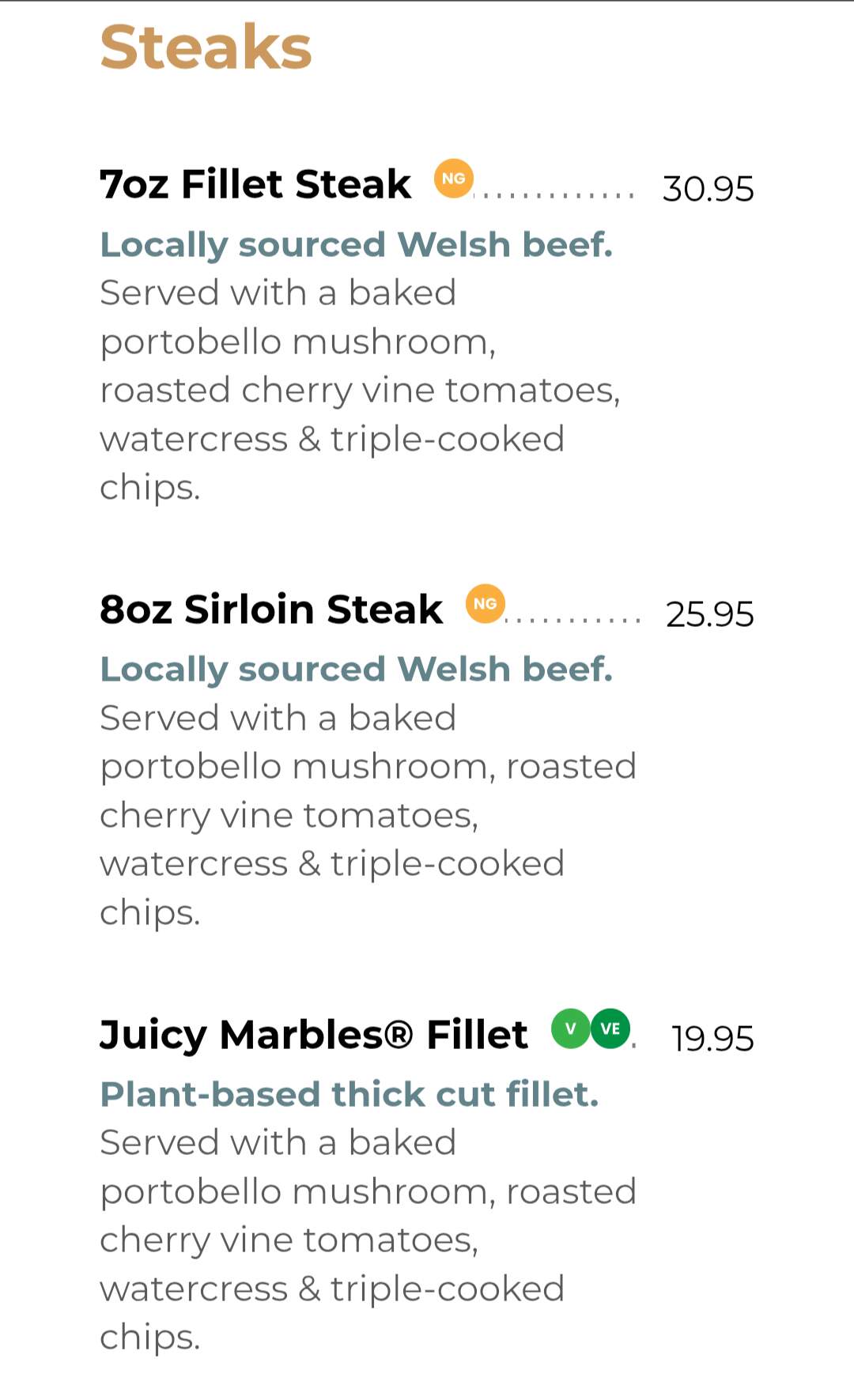Select the Steaks section heading

coord(206,47)
